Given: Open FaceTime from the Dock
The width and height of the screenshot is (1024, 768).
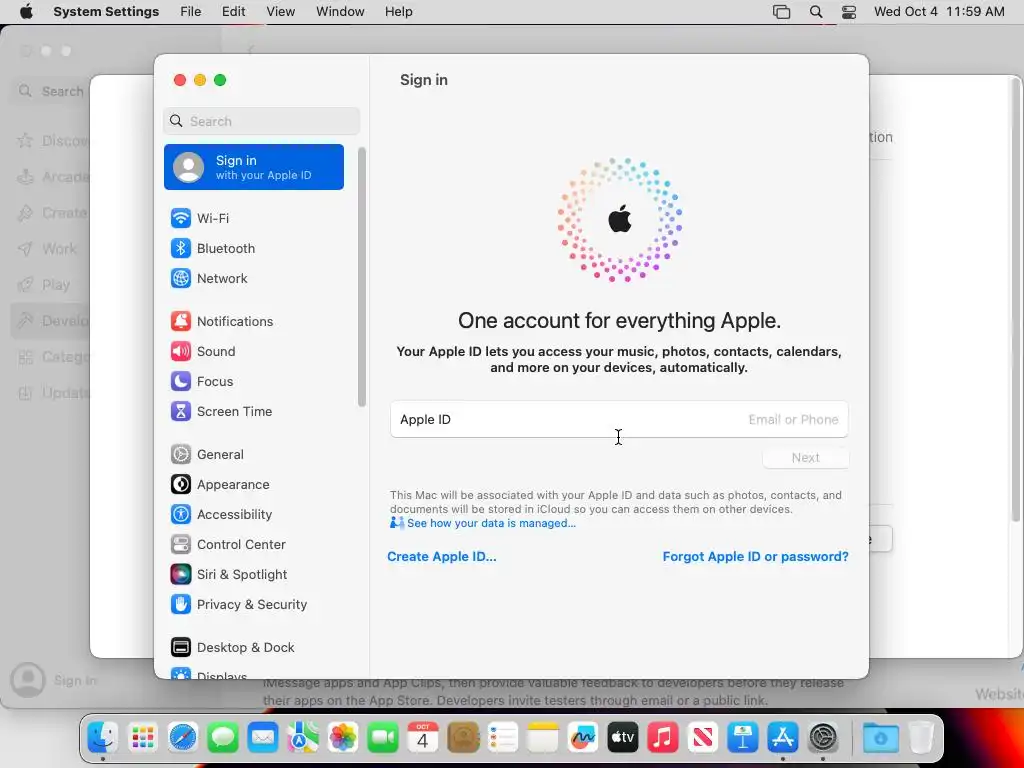Looking at the screenshot, I should pyautogui.click(x=383, y=738).
